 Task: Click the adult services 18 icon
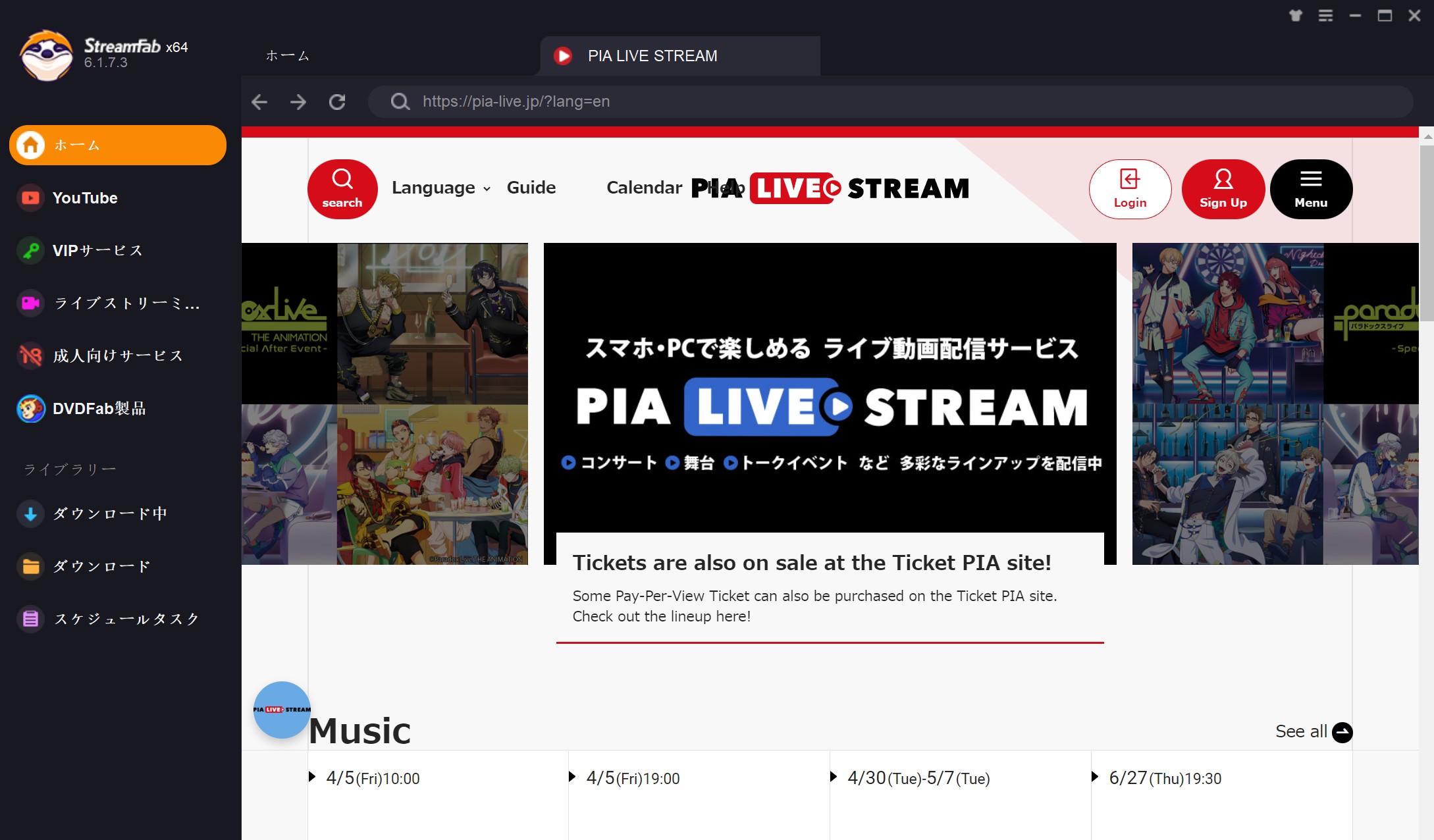point(30,355)
